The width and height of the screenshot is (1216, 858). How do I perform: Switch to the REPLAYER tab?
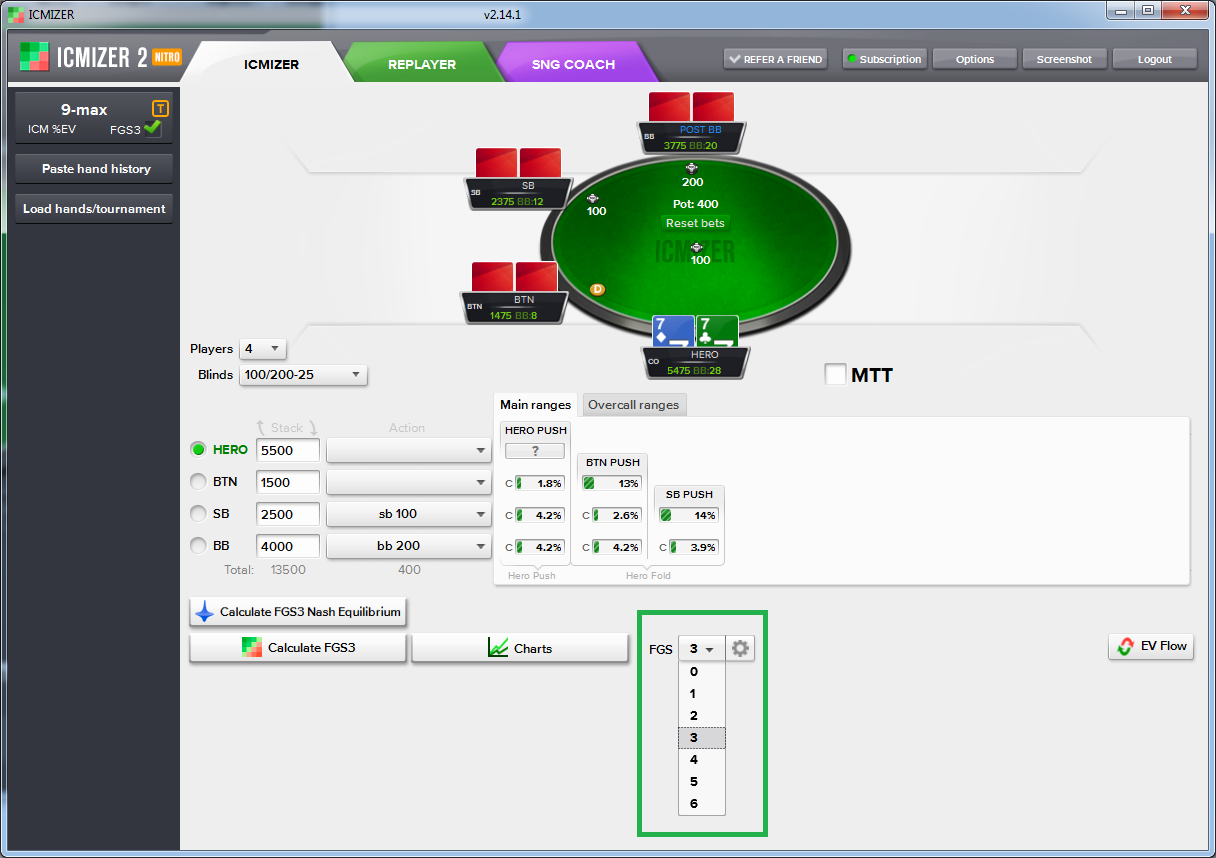pyautogui.click(x=422, y=65)
